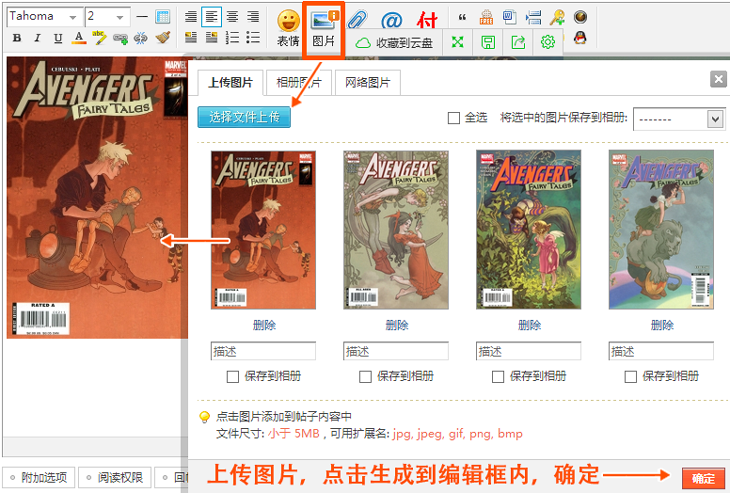Switch to the 相册图片 tab

click(x=298, y=82)
